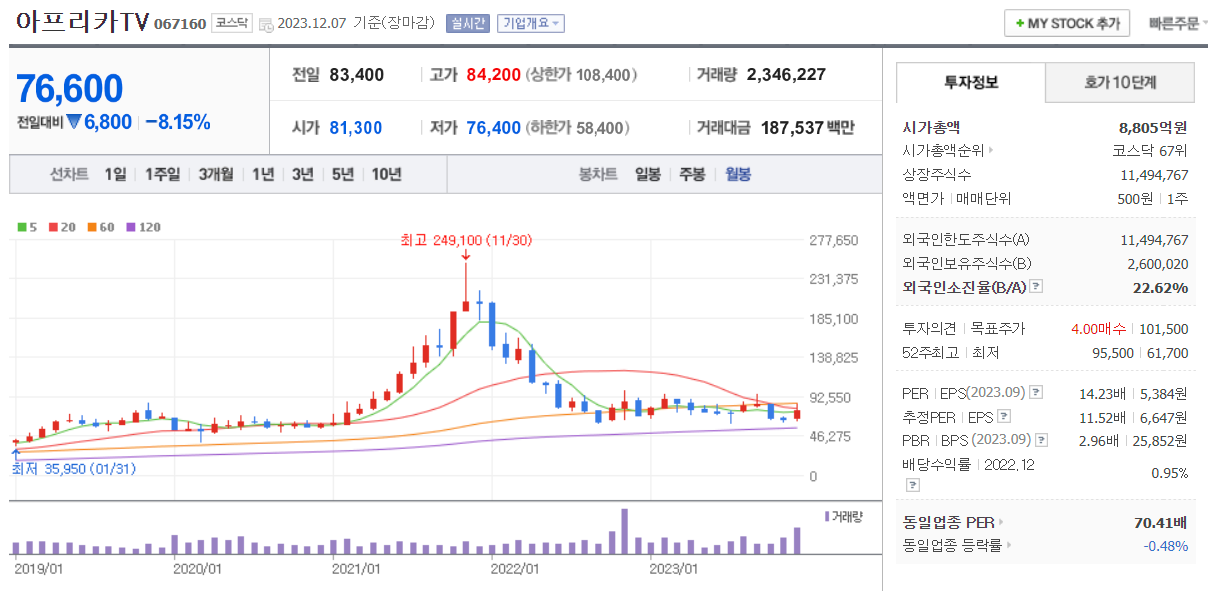Click the 22.62% foreign ownership value
Screen dimensions: 1208x591
point(1159,288)
